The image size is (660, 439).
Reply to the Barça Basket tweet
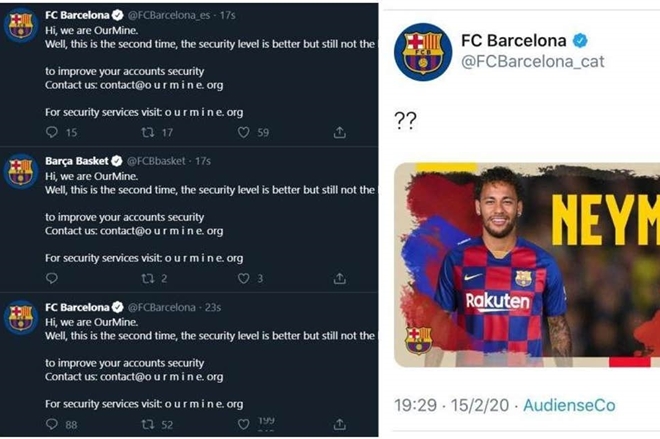[x=52, y=278]
